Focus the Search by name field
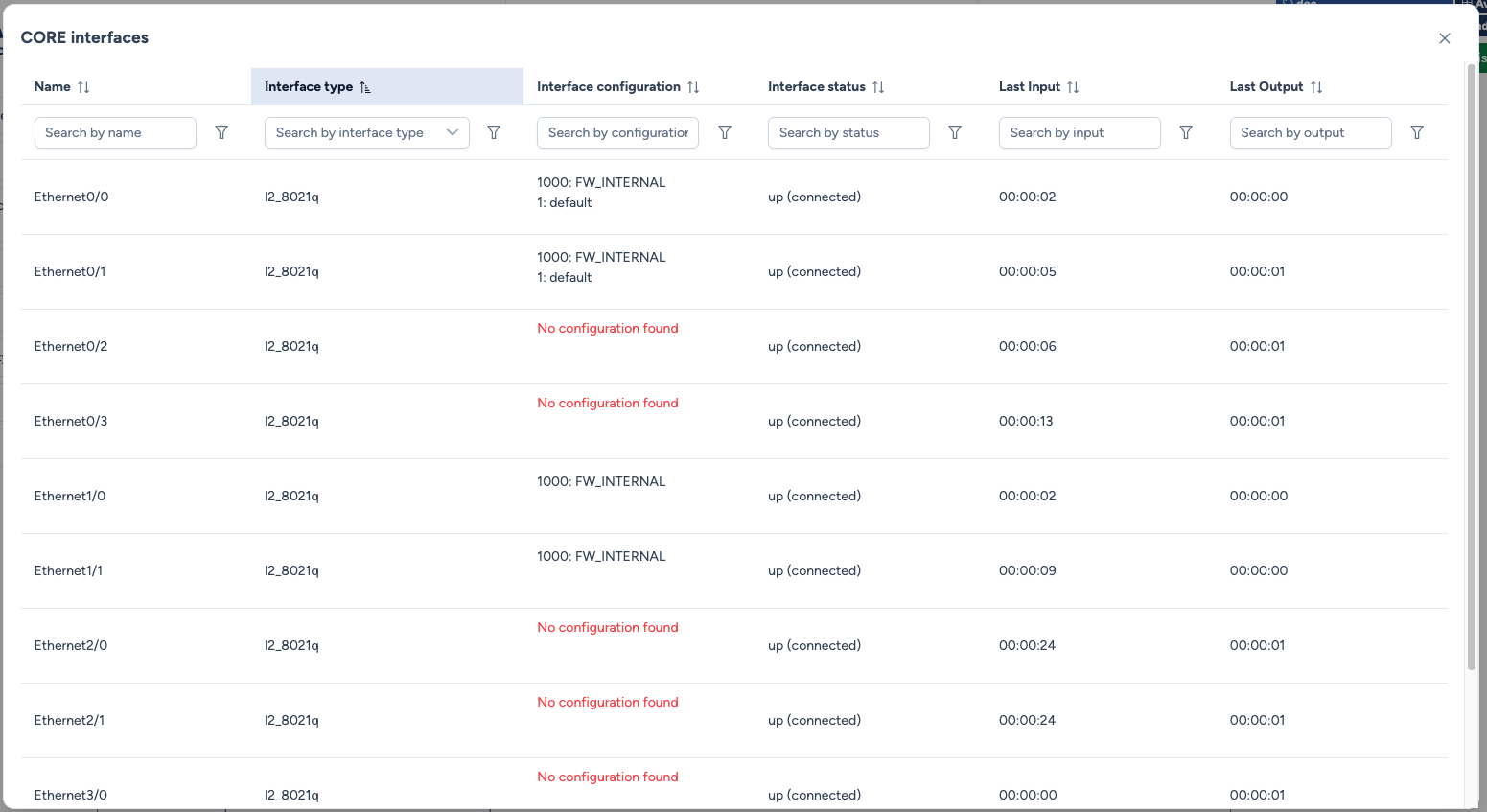 click(115, 132)
